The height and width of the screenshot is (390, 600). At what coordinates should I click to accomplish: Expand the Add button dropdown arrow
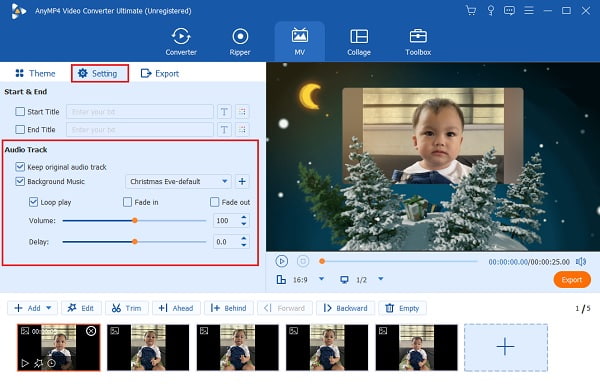click(x=49, y=308)
